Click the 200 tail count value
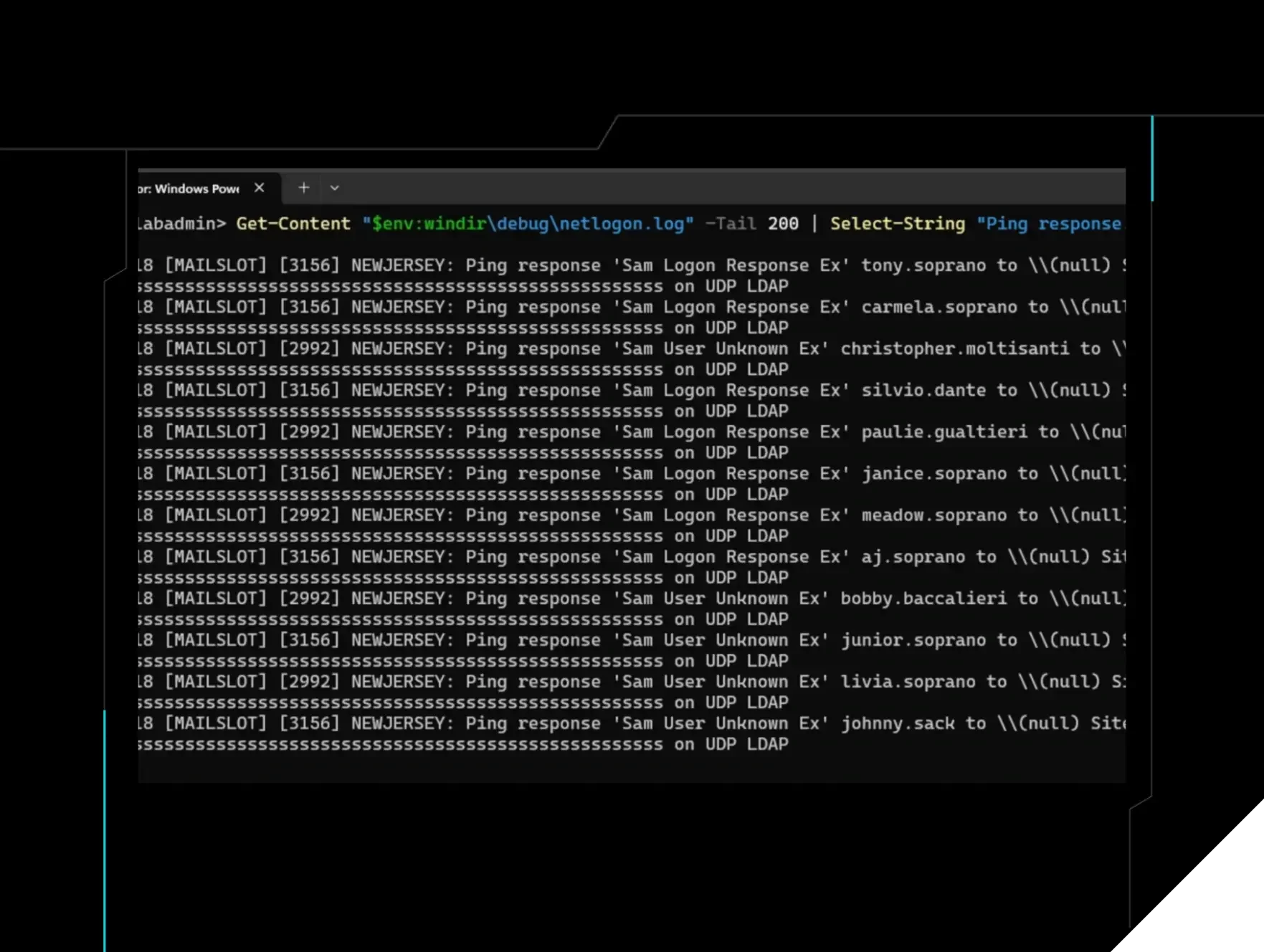Viewport: 1264px width, 952px height. tap(783, 224)
